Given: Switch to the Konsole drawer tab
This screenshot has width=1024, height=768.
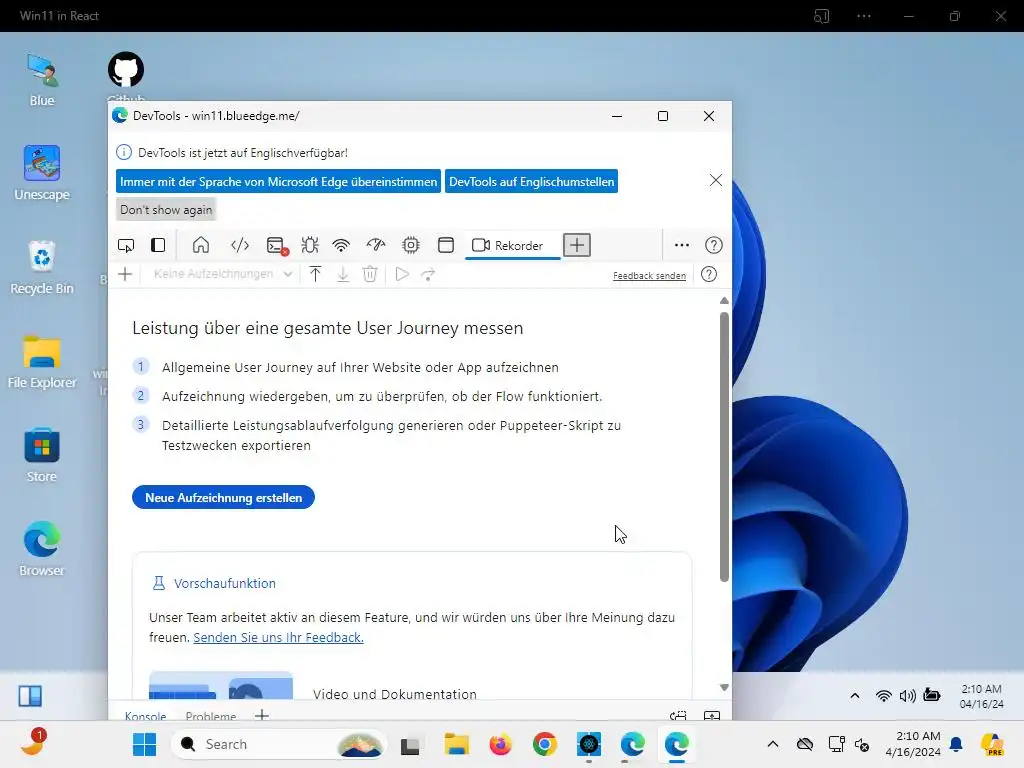Looking at the screenshot, I should (145, 716).
